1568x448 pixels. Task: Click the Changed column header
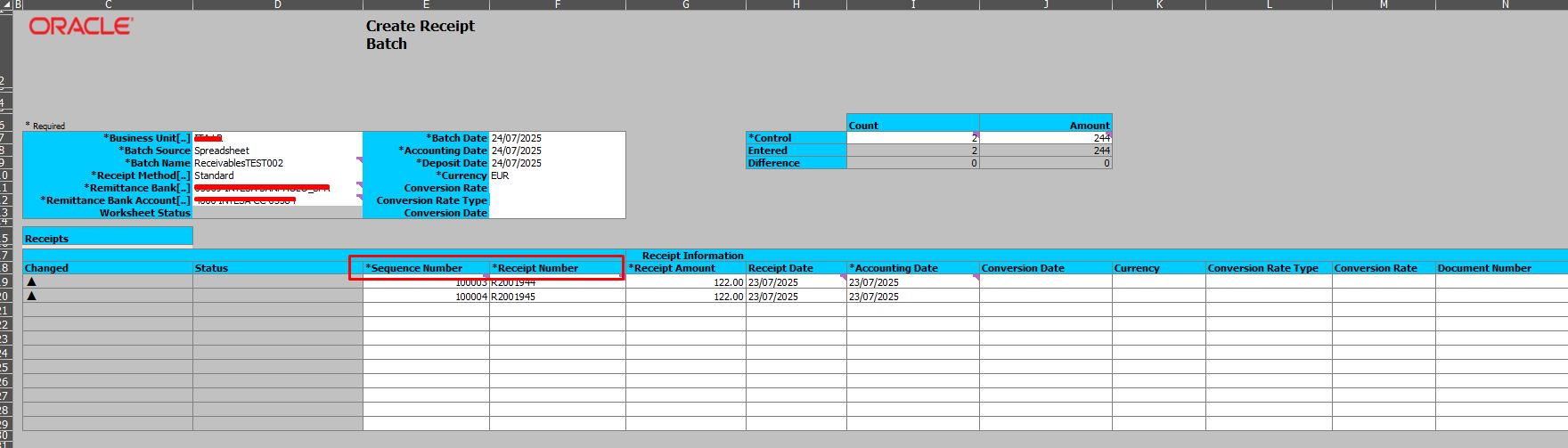(x=108, y=267)
